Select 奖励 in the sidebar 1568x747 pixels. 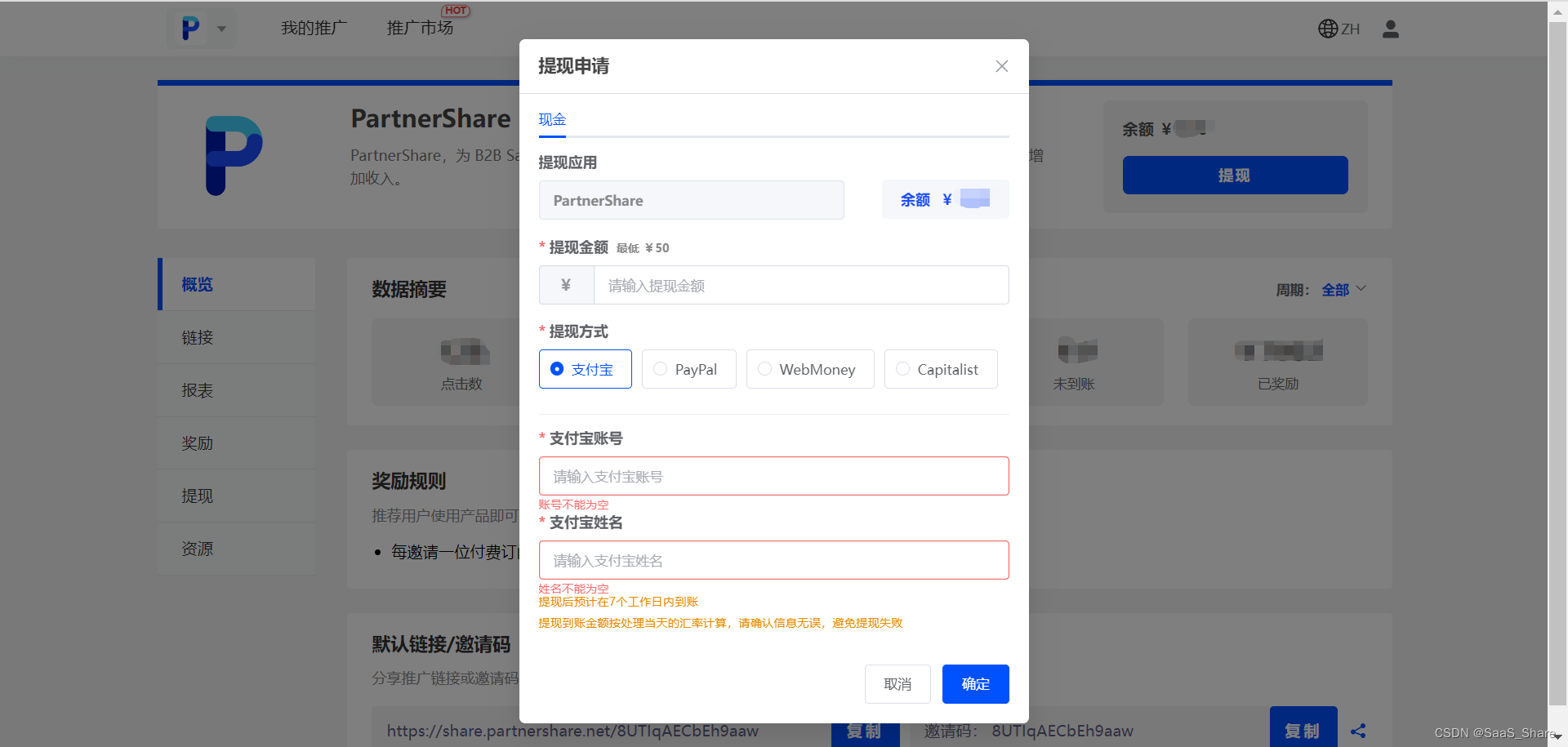pyautogui.click(x=197, y=442)
